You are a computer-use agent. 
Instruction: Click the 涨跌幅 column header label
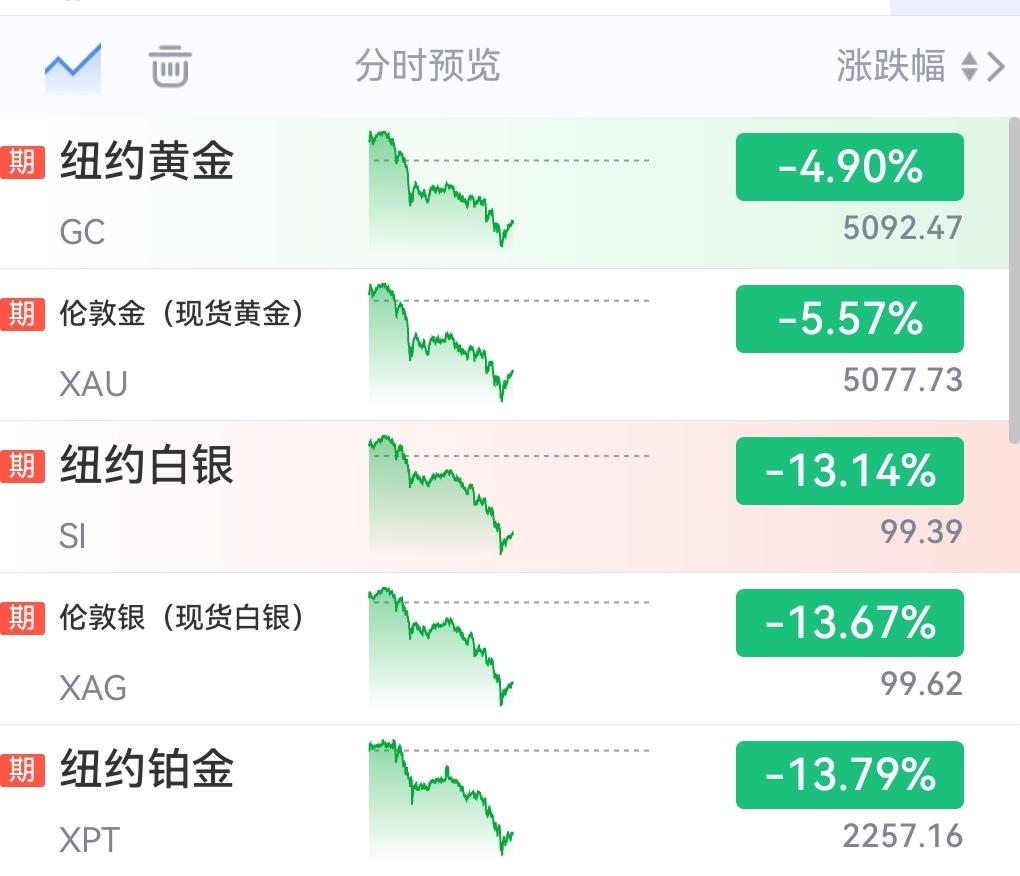coord(890,66)
